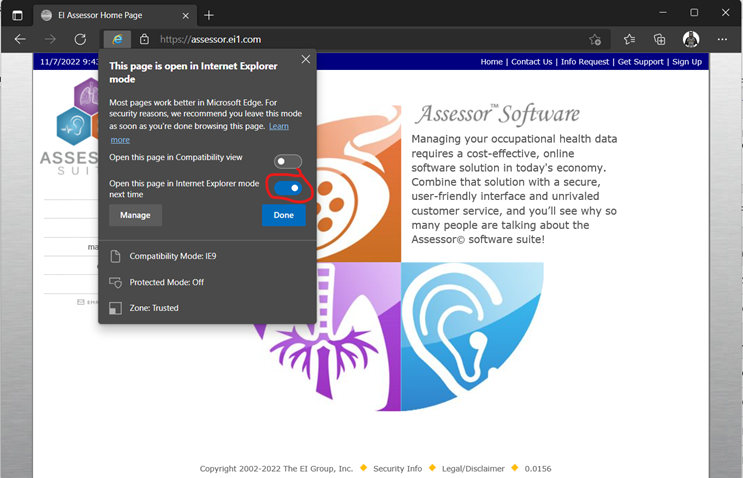Click Compatibility Mode: IE9 text

(172, 256)
